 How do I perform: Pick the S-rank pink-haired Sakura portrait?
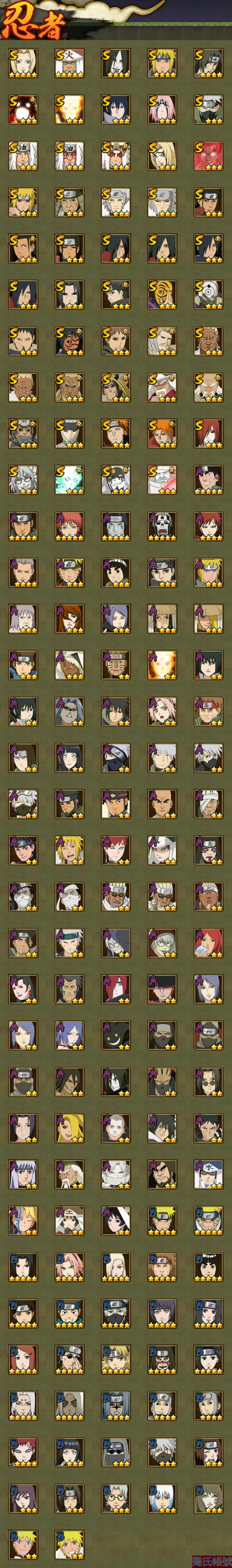coord(162,109)
